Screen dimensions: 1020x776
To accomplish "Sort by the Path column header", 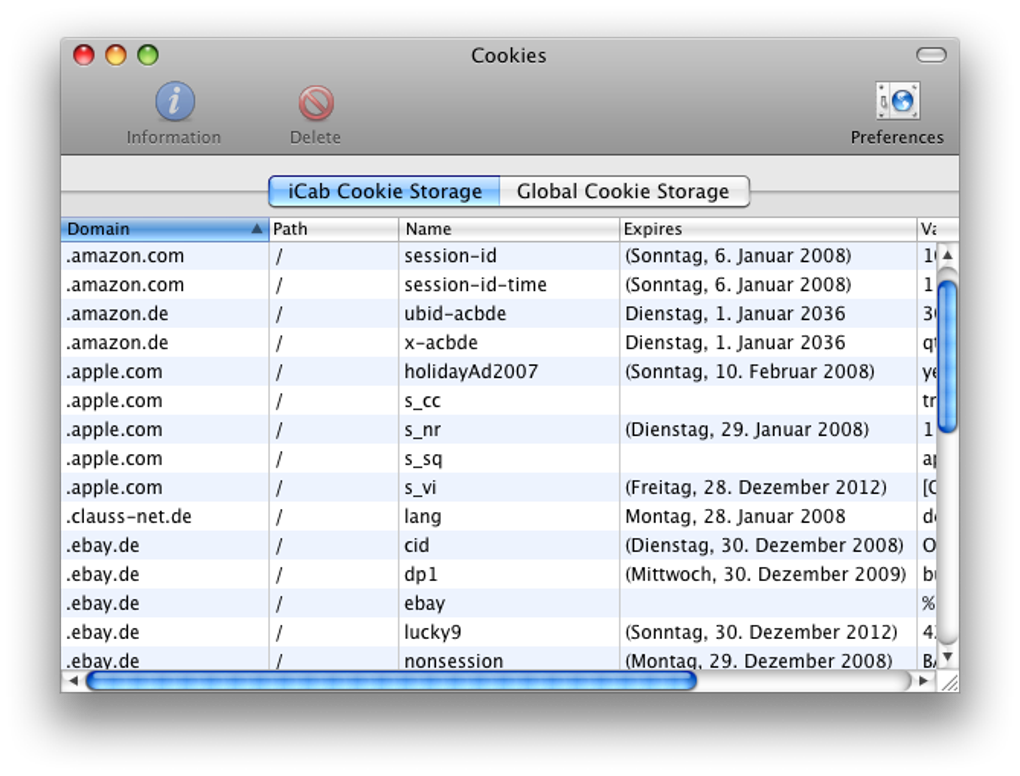I will [x=334, y=229].
